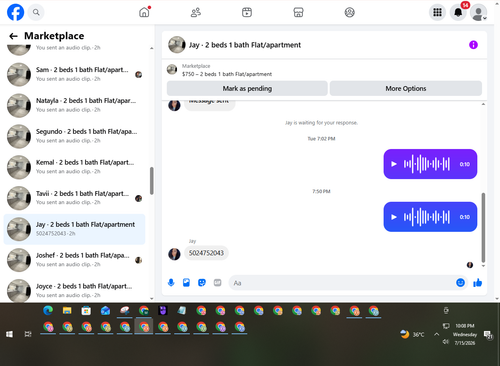Open Joyce's conversation
The height and width of the screenshot is (366, 500).
(x=74, y=290)
